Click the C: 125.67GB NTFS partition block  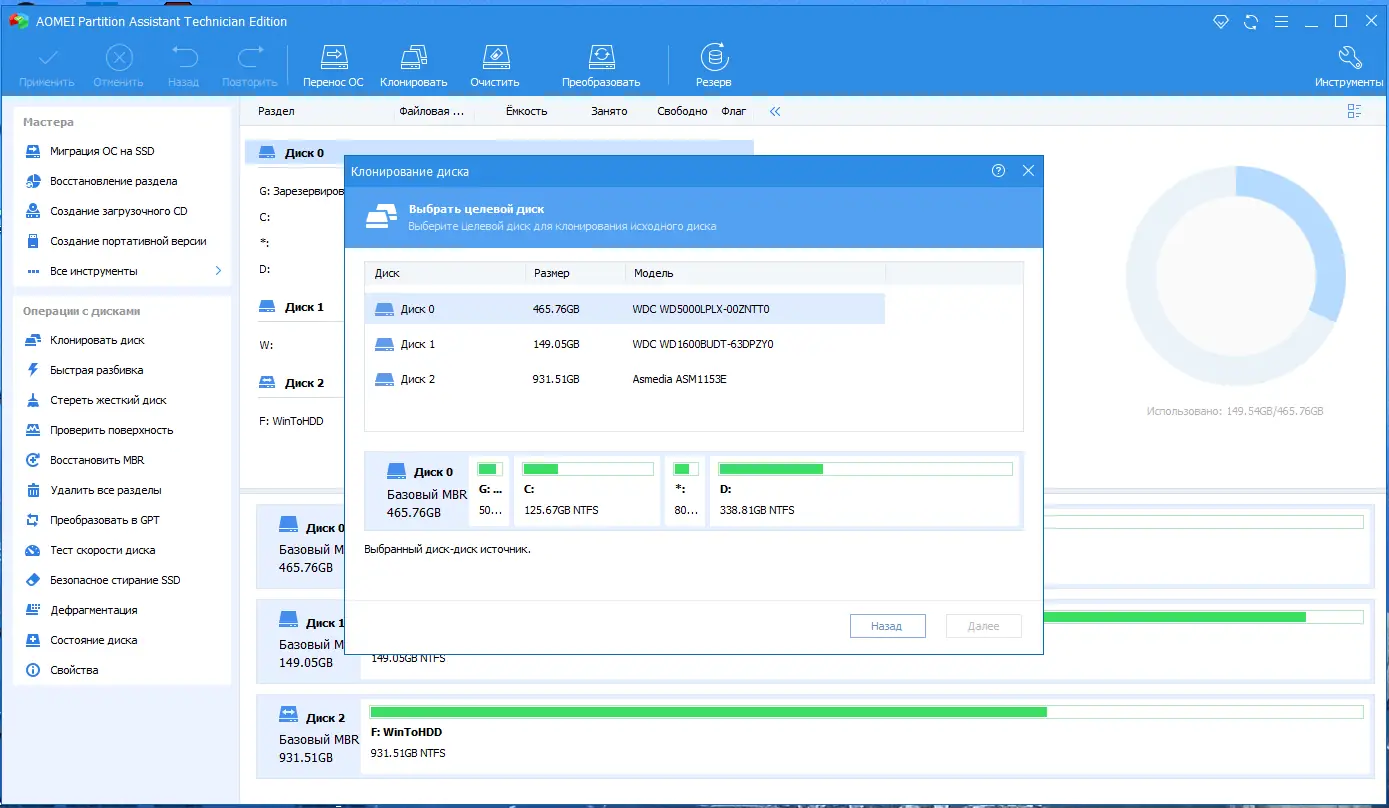(x=587, y=490)
